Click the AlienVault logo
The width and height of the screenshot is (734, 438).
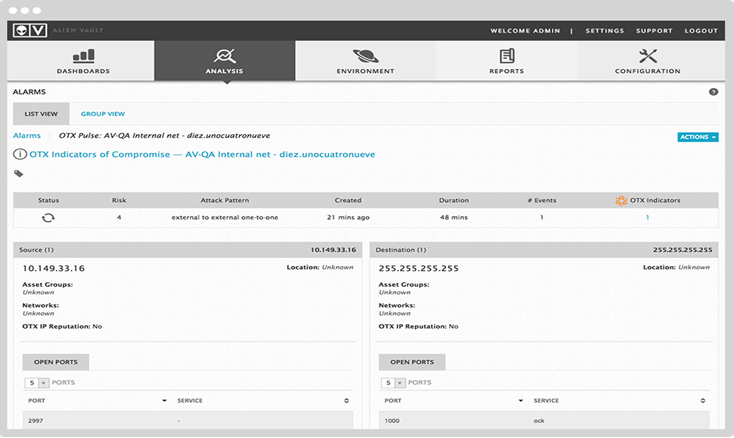point(30,30)
